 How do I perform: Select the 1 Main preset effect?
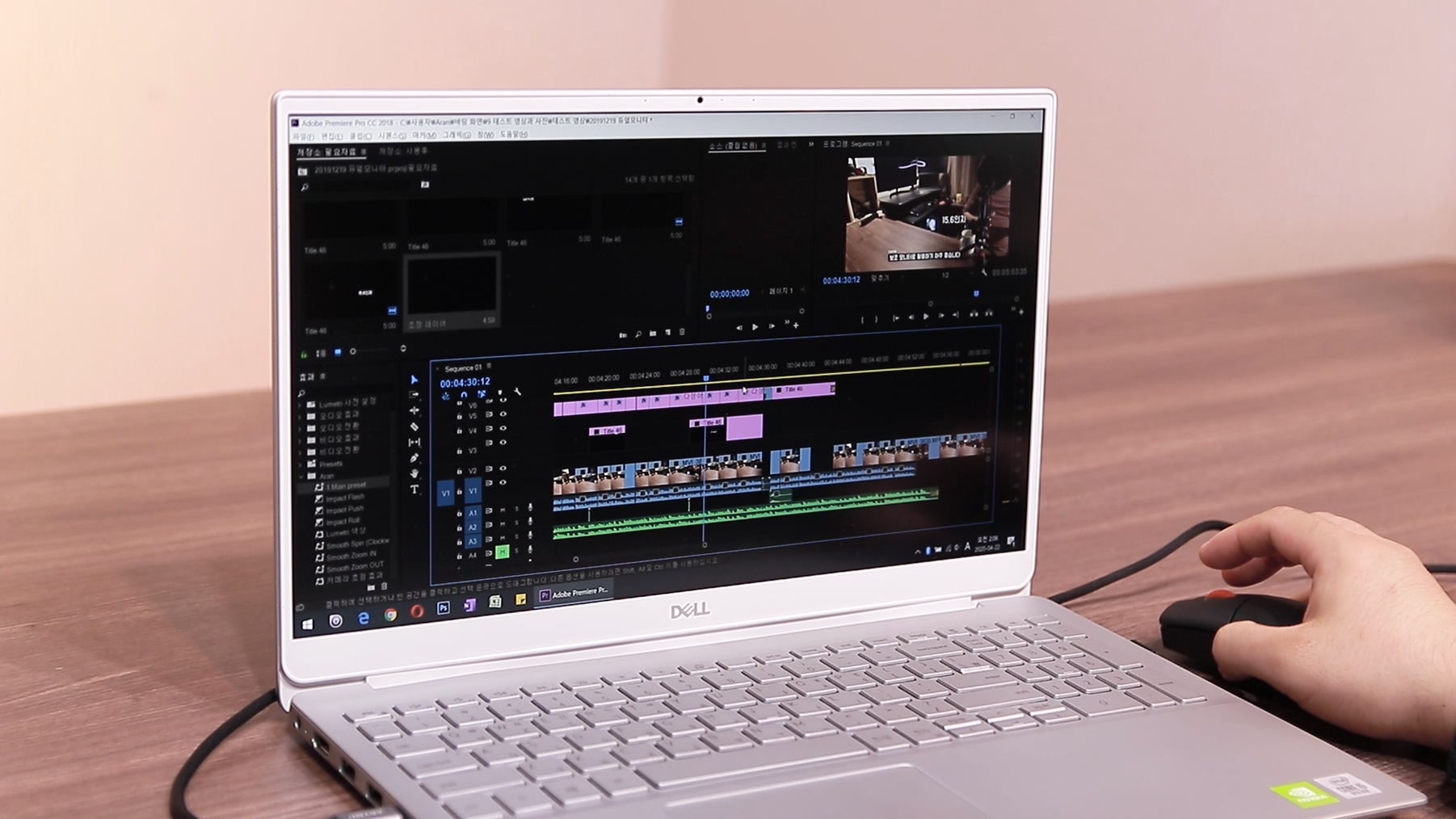347,486
